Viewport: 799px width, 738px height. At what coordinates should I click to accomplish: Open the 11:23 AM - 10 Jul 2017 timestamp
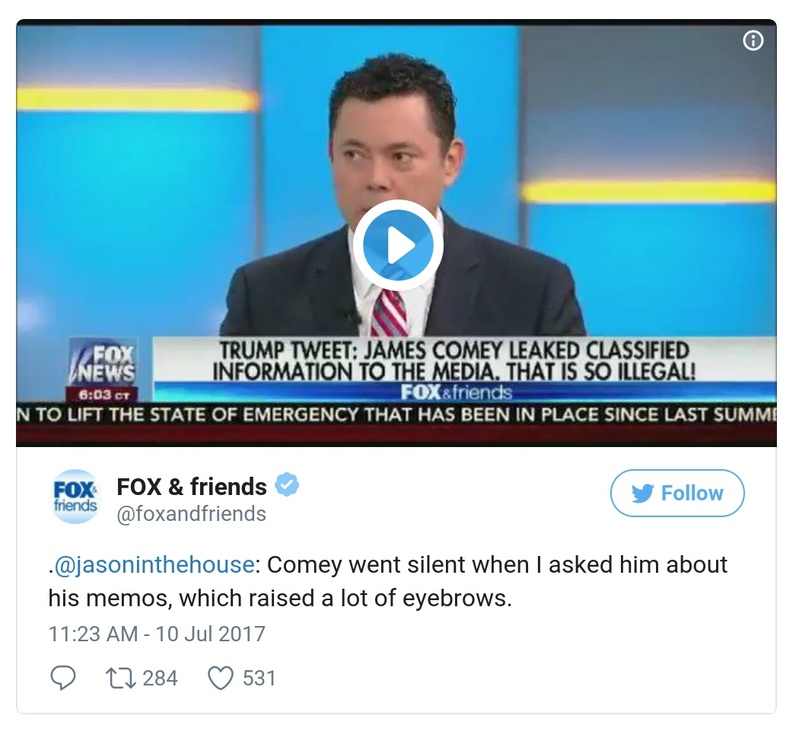(156, 634)
